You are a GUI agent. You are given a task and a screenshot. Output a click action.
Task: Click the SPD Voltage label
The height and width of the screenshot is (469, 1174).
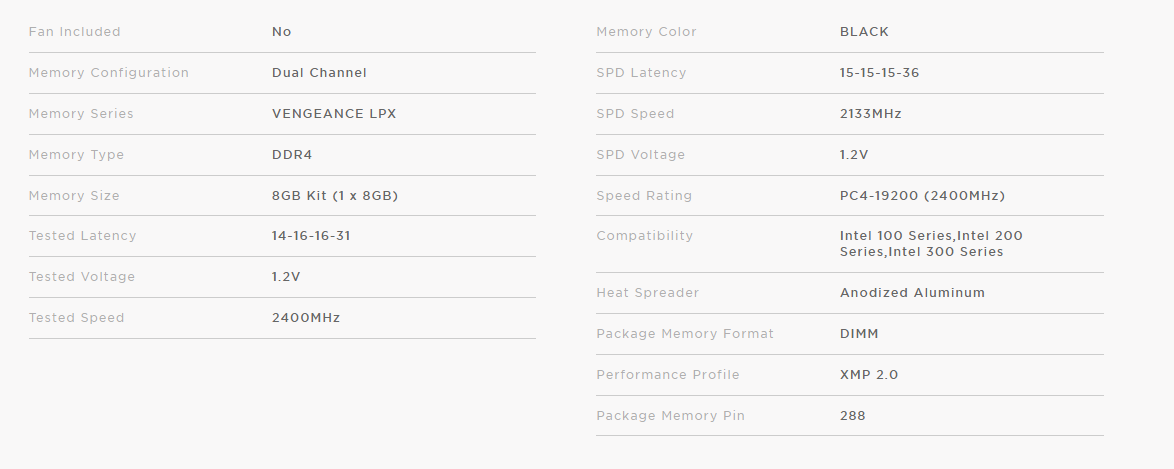[641, 155]
